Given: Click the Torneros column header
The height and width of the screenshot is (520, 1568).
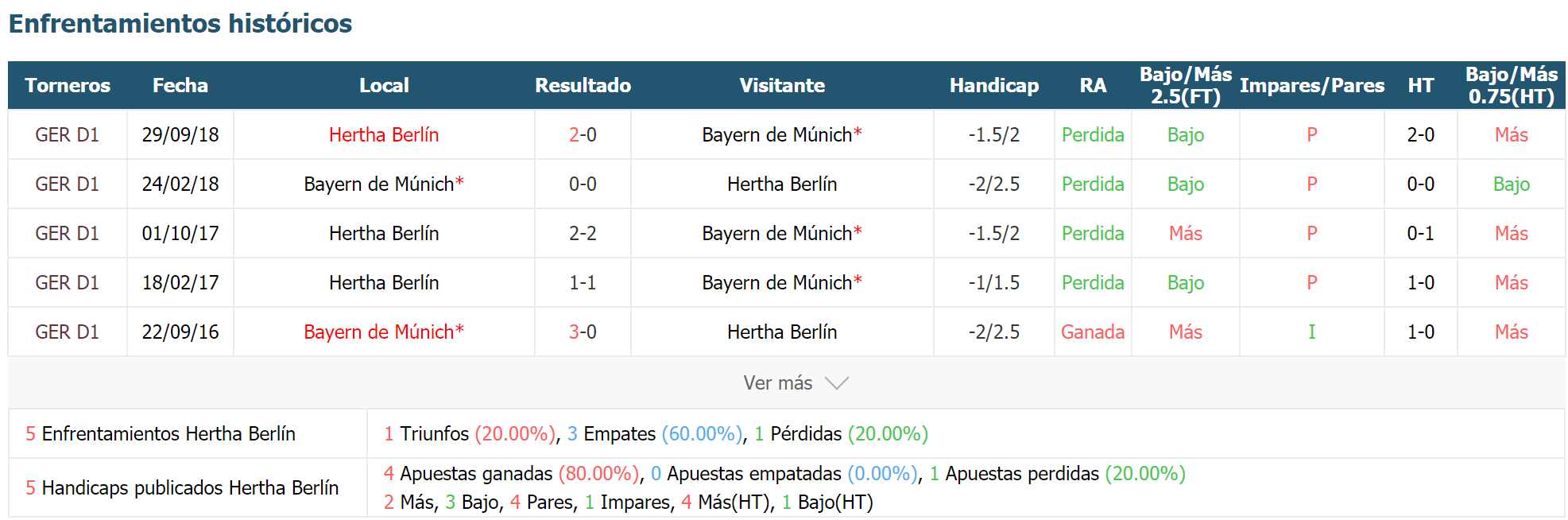Looking at the screenshot, I should pos(68,85).
